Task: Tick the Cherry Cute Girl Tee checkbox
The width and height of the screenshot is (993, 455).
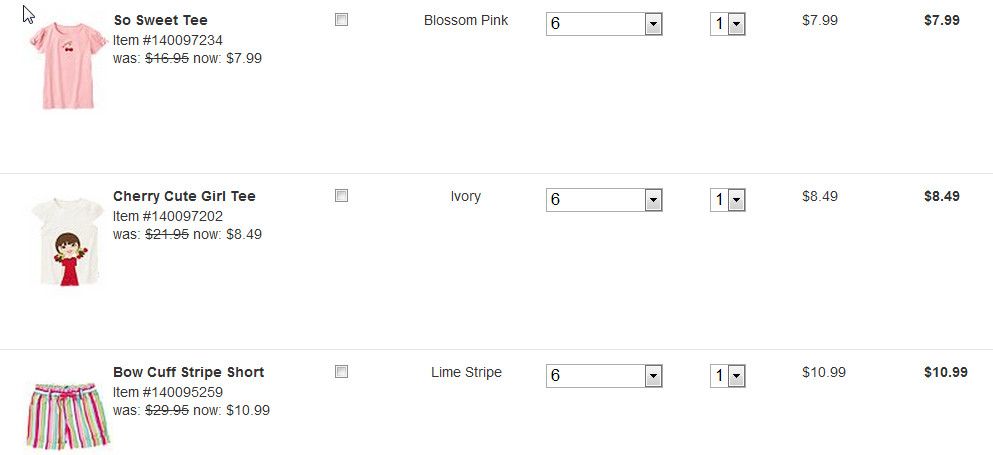Action: pos(341,196)
